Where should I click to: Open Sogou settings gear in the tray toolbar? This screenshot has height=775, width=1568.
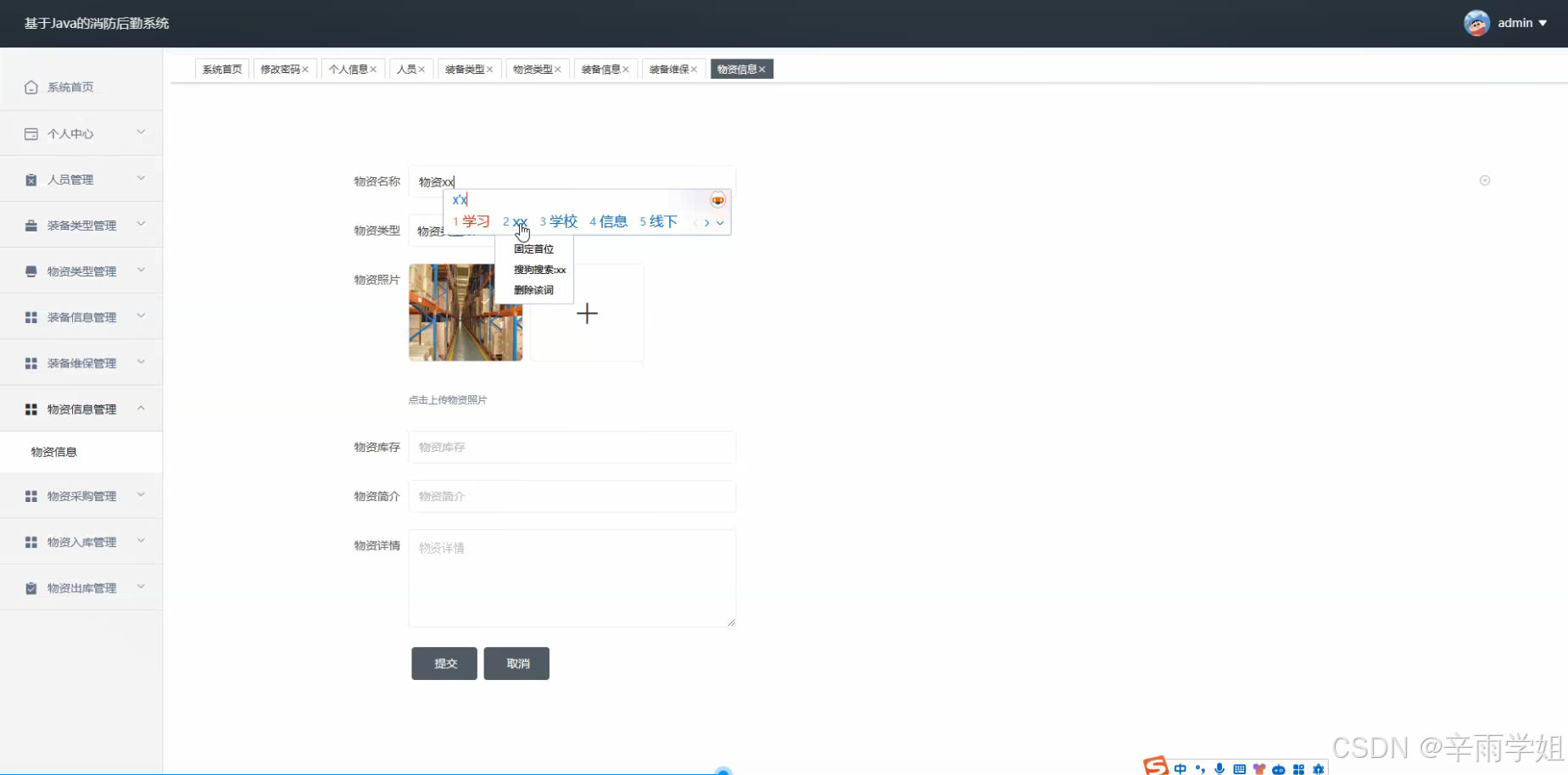pyautogui.click(x=1319, y=768)
